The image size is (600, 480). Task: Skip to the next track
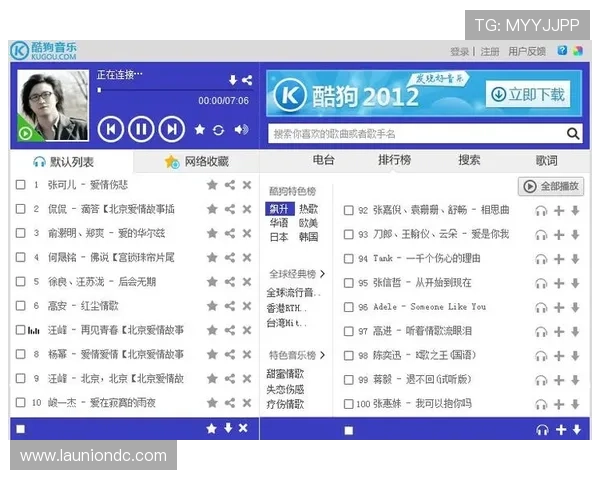click(x=172, y=129)
